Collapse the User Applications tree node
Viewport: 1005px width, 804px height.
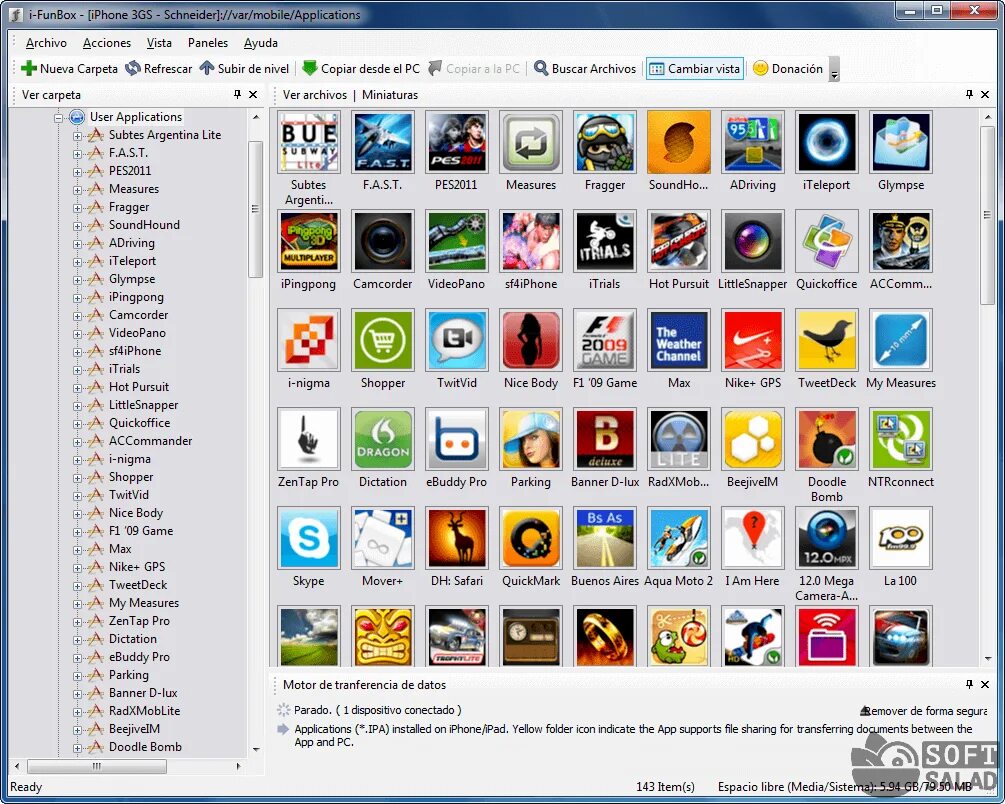58,117
